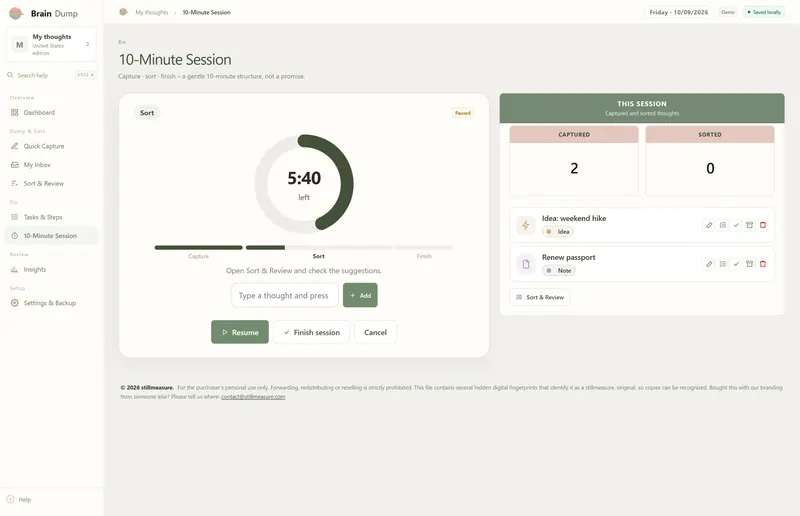Click the Sort phase chip
Viewport: 800px width, 516px height.
(147, 113)
